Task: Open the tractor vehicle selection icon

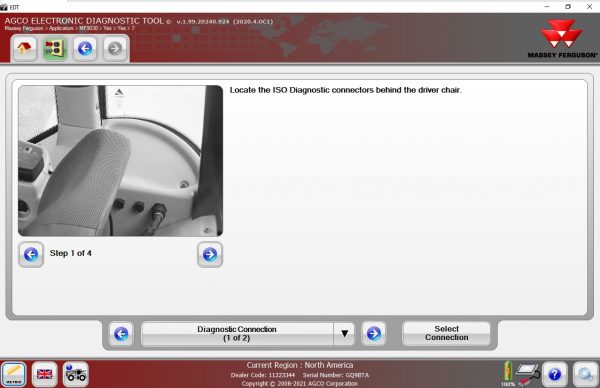Action: point(75,374)
